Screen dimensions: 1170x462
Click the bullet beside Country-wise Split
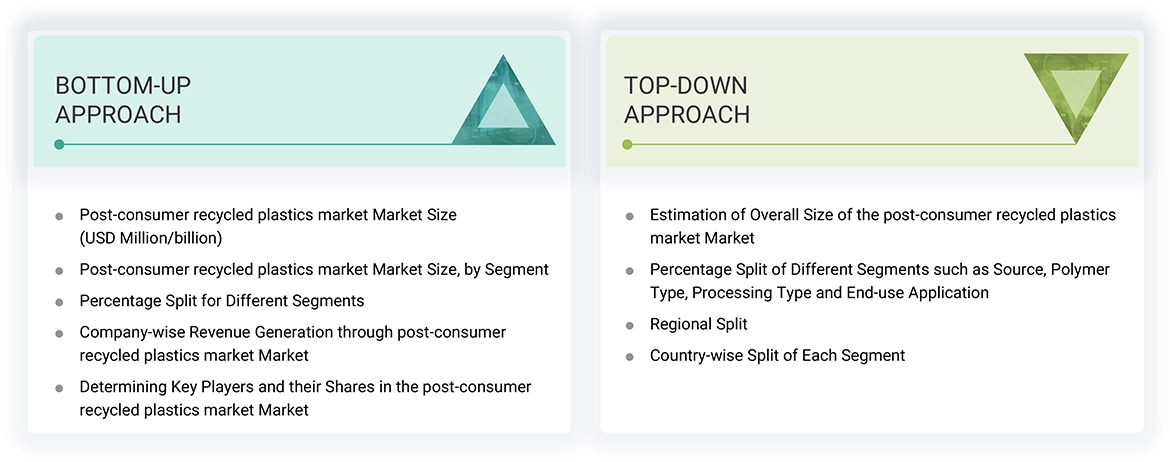point(630,356)
